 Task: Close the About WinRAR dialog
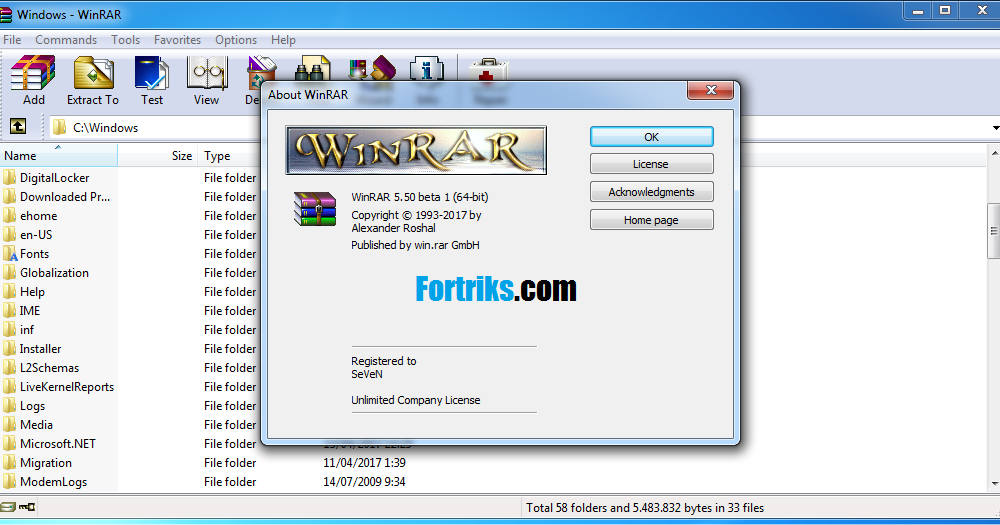(x=710, y=91)
